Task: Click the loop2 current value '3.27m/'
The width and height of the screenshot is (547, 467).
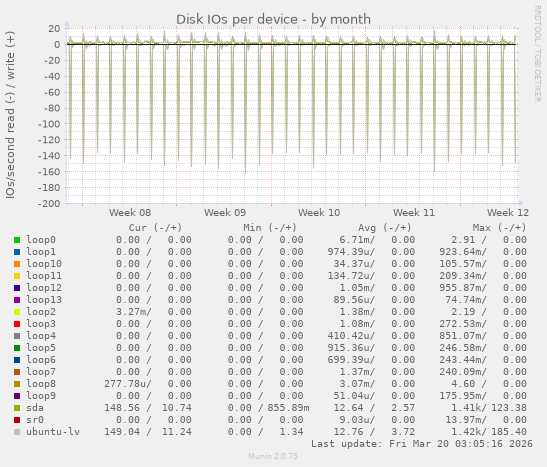Action: tap(134, 312)
